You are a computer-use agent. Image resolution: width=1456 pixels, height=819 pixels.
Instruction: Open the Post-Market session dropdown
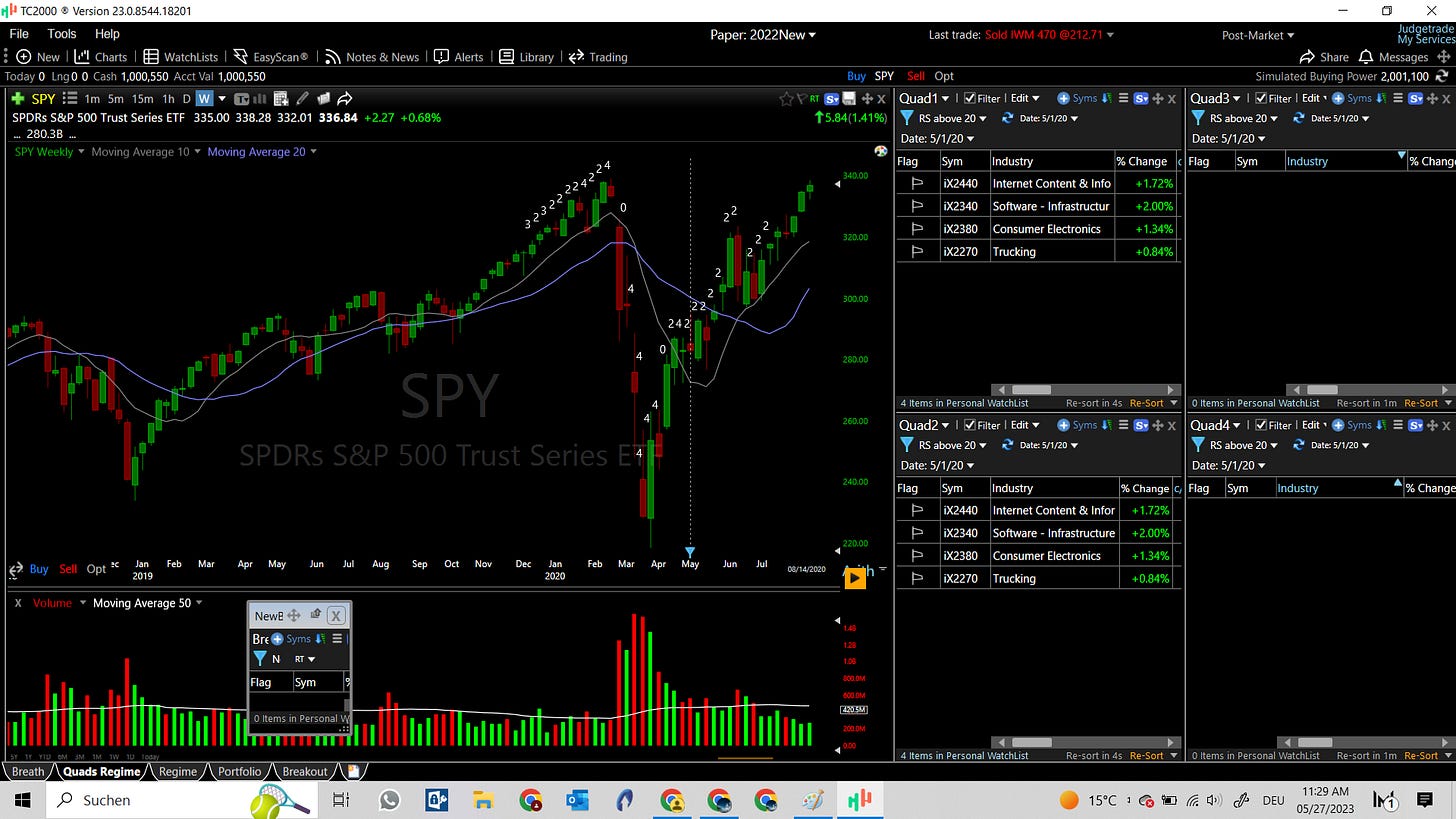pos(1258,35)
